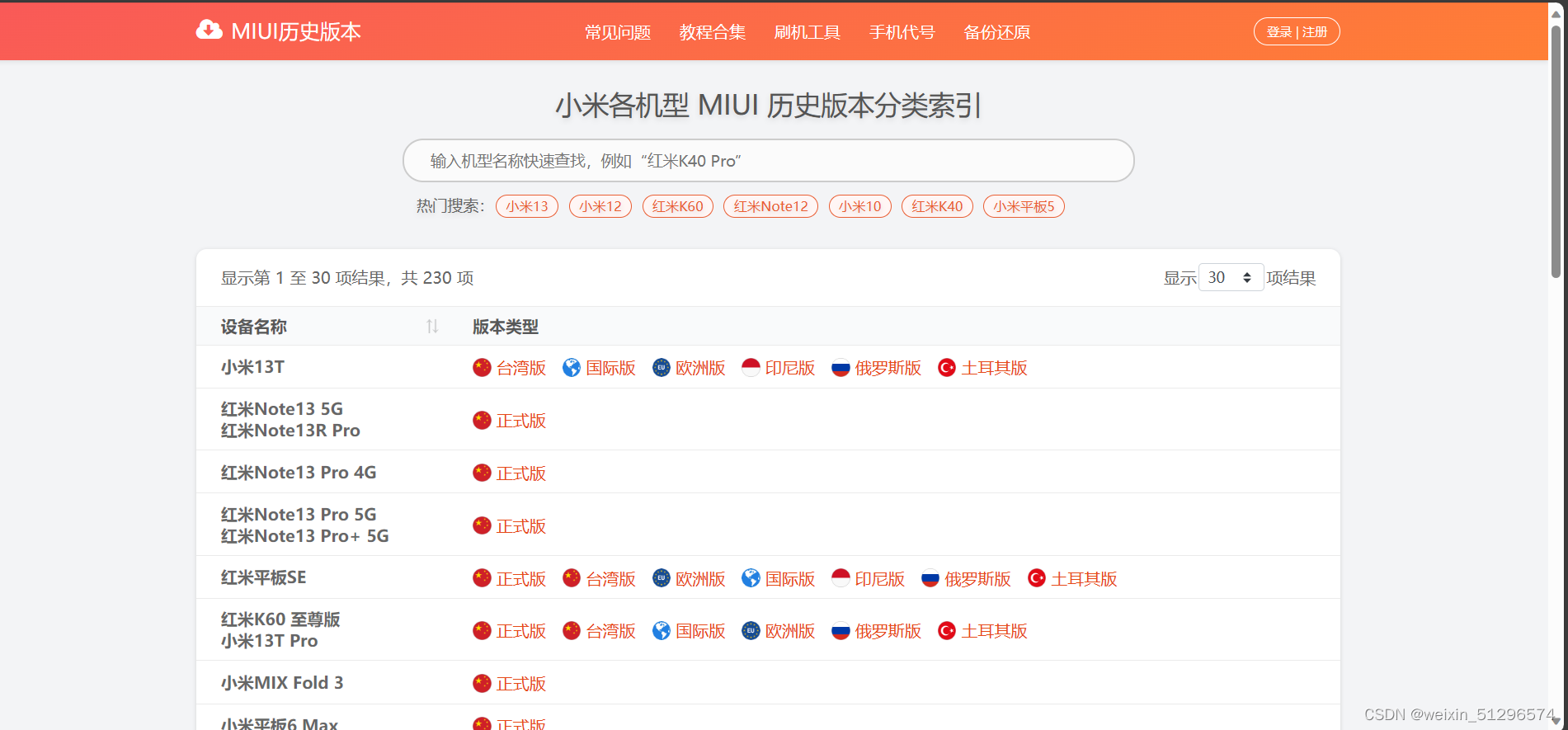This screenshot has height=730, width=1568.
Task: Click the 红米Note13 Pro+ 5G device name
Action: pyautogui.click(x=305, y=536)
